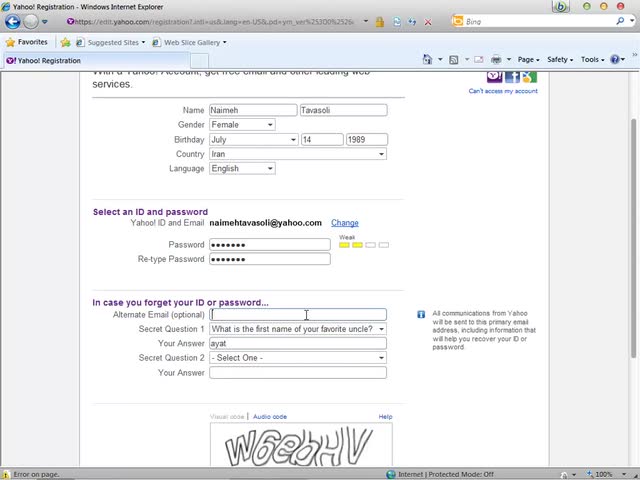Screen dimensions: 640x480
Task: Click the first answer field containing ayat
Action: click(298, 343)
